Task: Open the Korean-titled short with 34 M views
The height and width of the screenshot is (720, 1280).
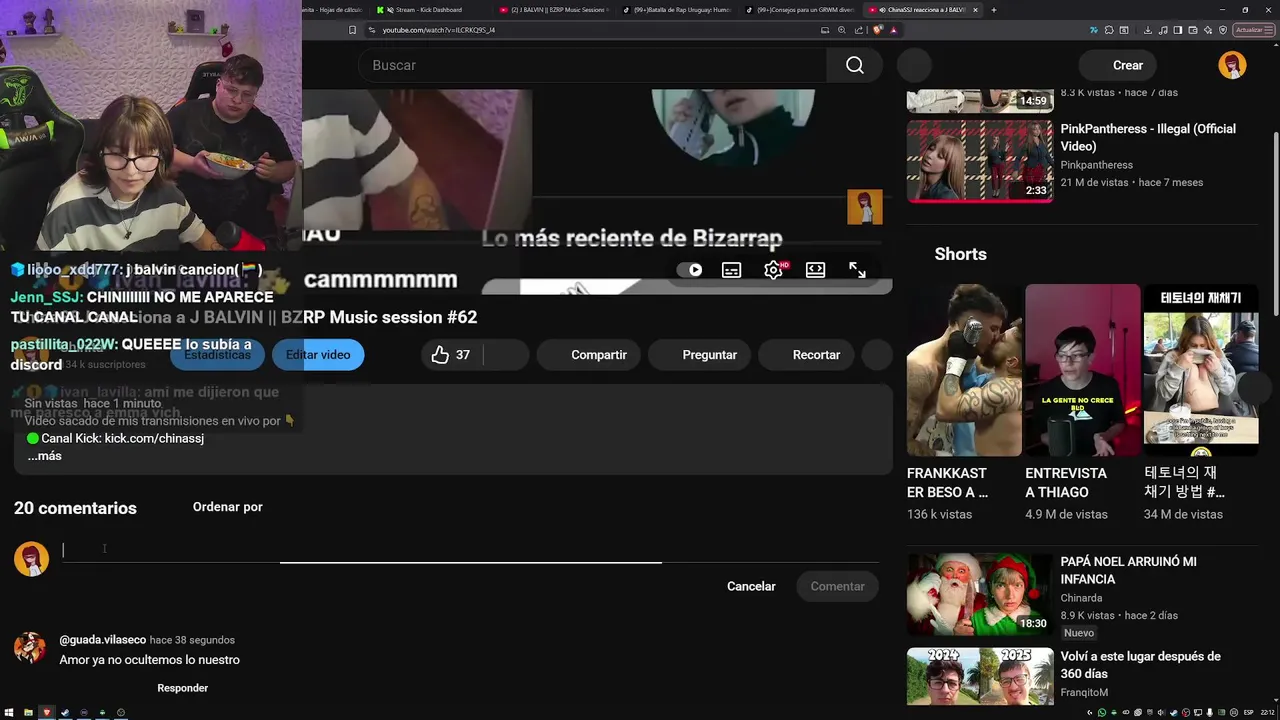Action: tap(1201, 370)
